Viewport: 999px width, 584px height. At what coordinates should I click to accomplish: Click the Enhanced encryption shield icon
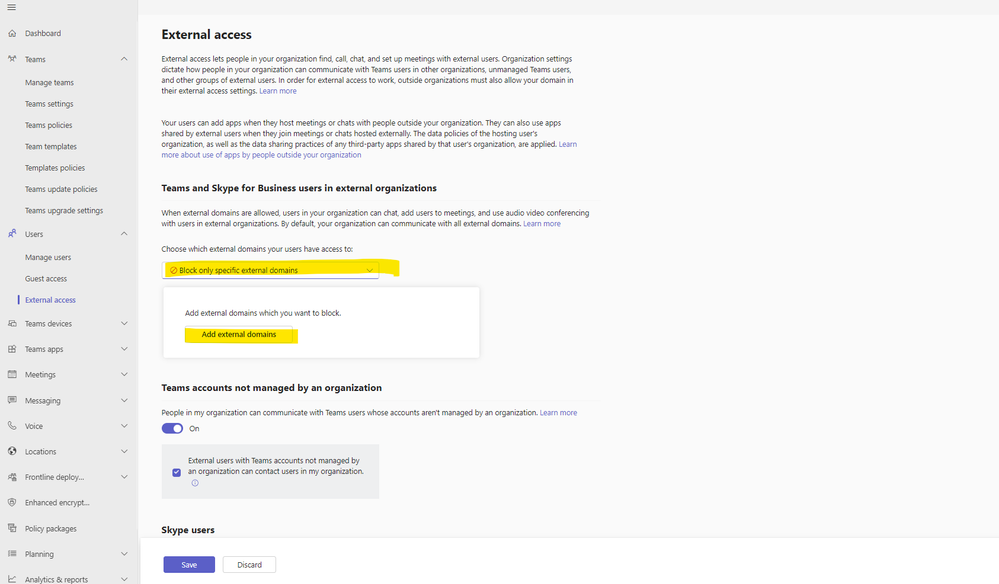pyautogui.click(x=12, y=502)
